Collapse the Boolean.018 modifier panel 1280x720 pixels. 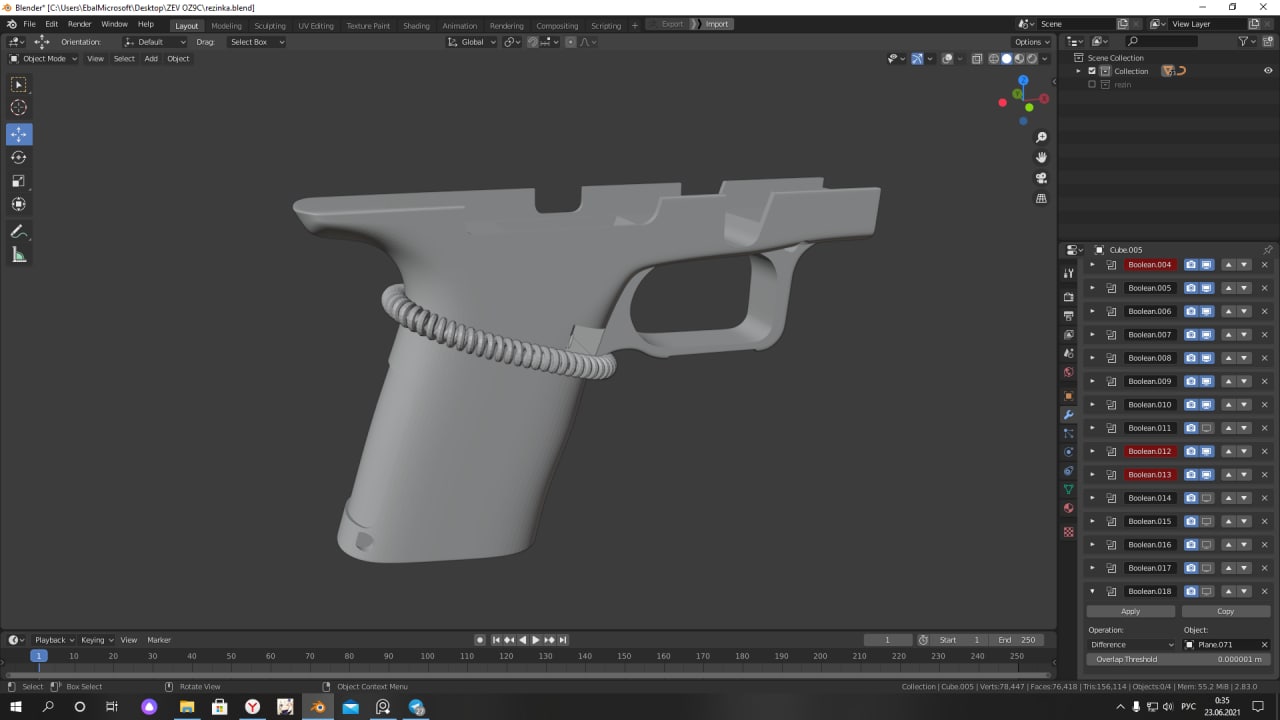1092,591
